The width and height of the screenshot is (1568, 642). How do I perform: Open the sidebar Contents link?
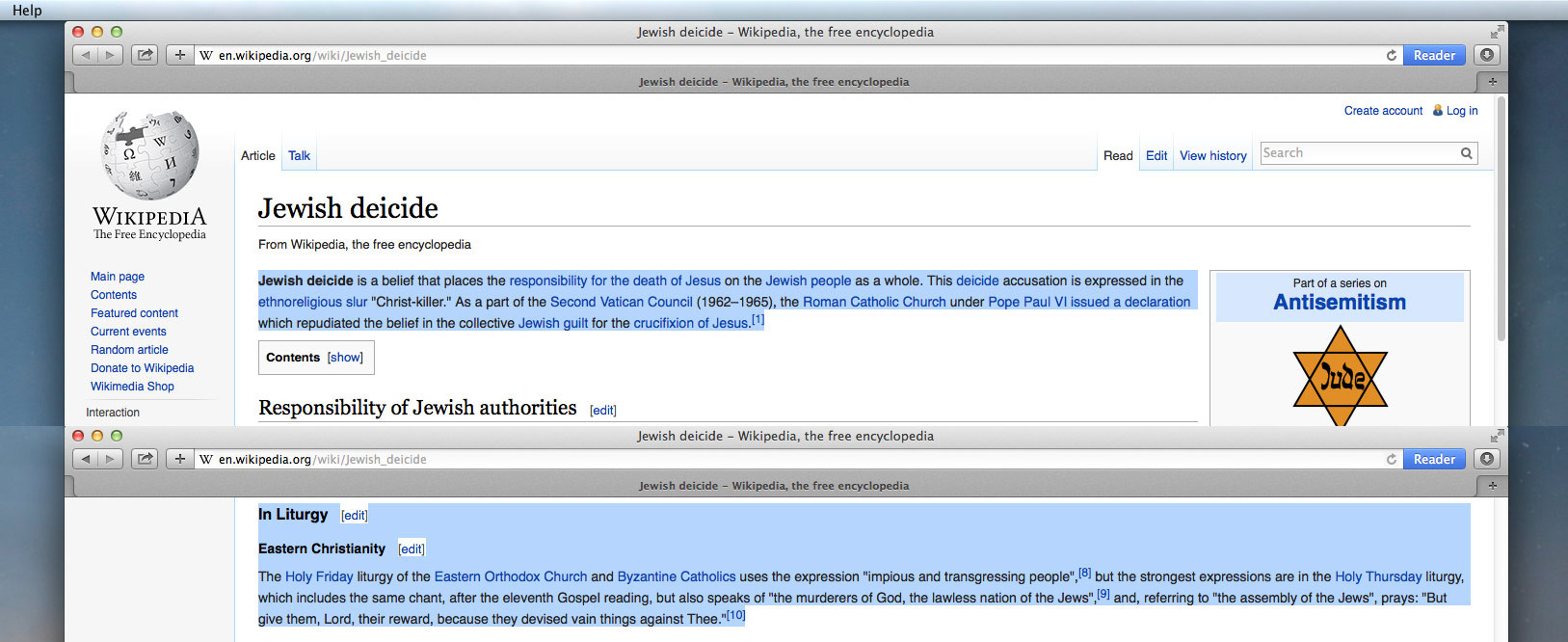(114, 295)
